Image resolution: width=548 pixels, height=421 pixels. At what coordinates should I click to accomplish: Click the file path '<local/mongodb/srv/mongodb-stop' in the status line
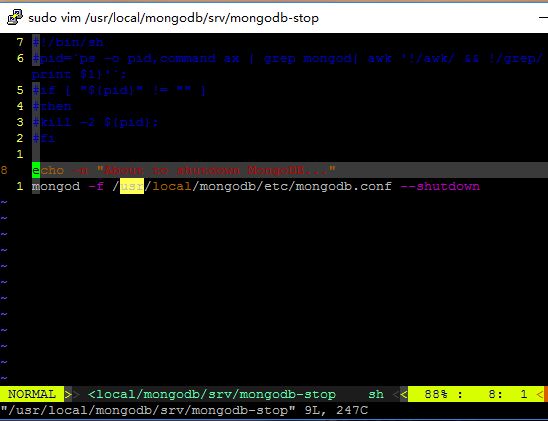coord(212,394)
